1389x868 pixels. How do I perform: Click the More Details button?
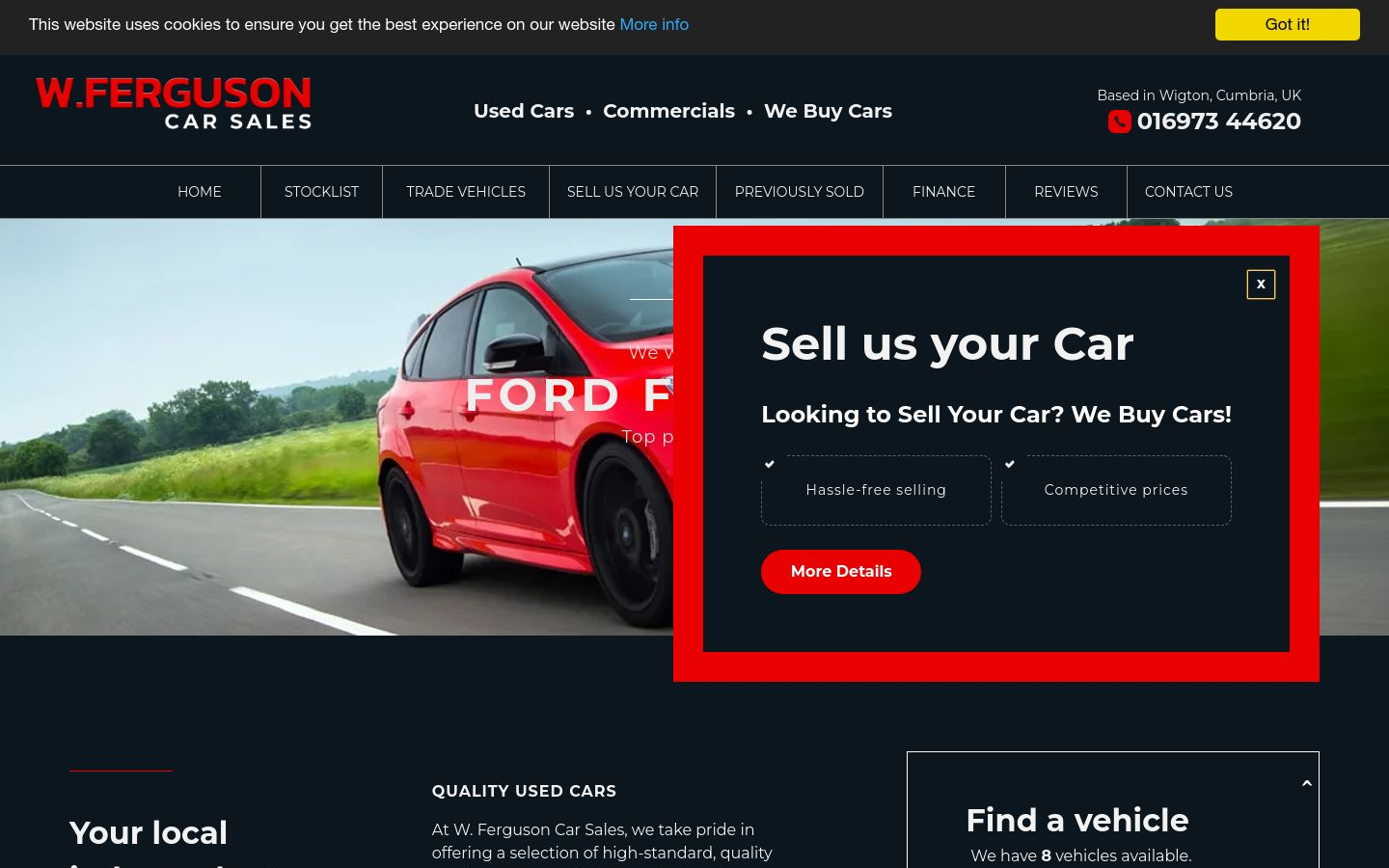click(x=841, y=571)
